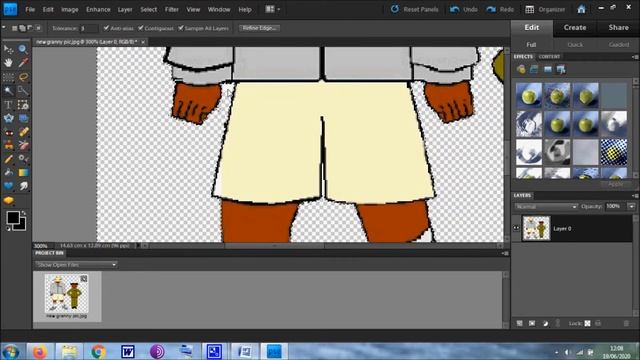640x360 pixels.
Task: Hide Layer 0 using the eye icon
Action: [516, 228]
